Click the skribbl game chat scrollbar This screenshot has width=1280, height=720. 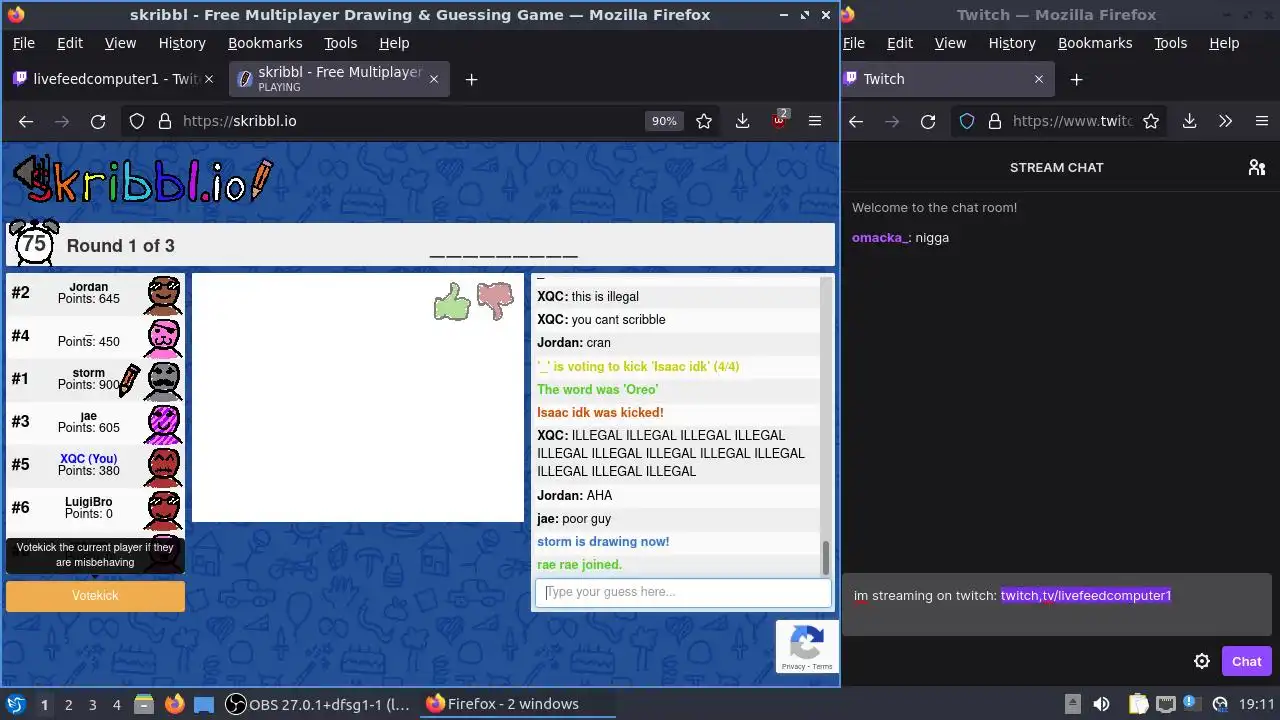click(x=826, y=558)
